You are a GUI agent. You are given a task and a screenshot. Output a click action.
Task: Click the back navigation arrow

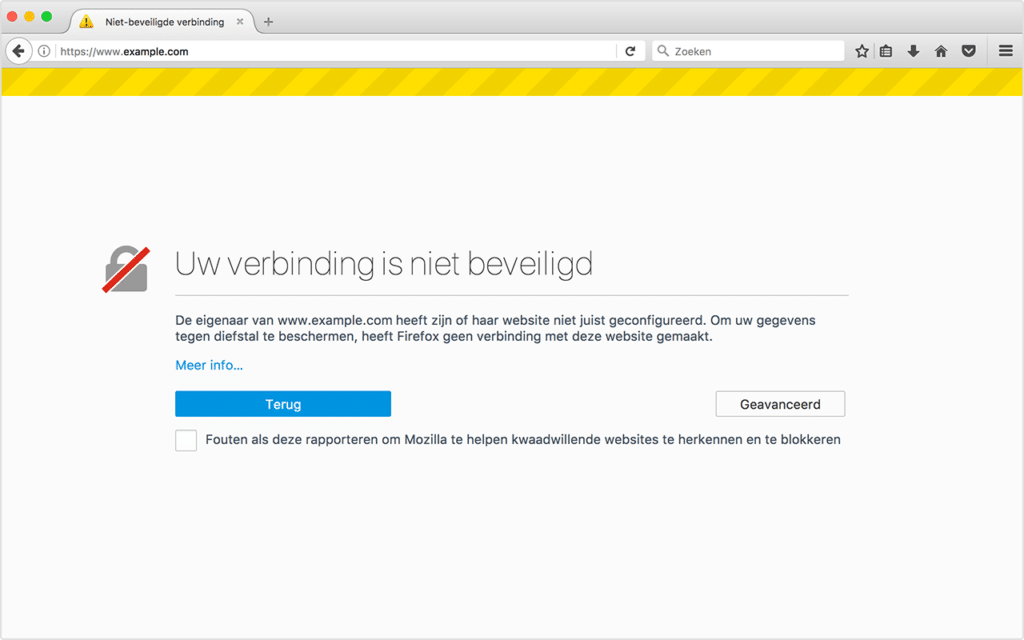click(x=18, y=50)
